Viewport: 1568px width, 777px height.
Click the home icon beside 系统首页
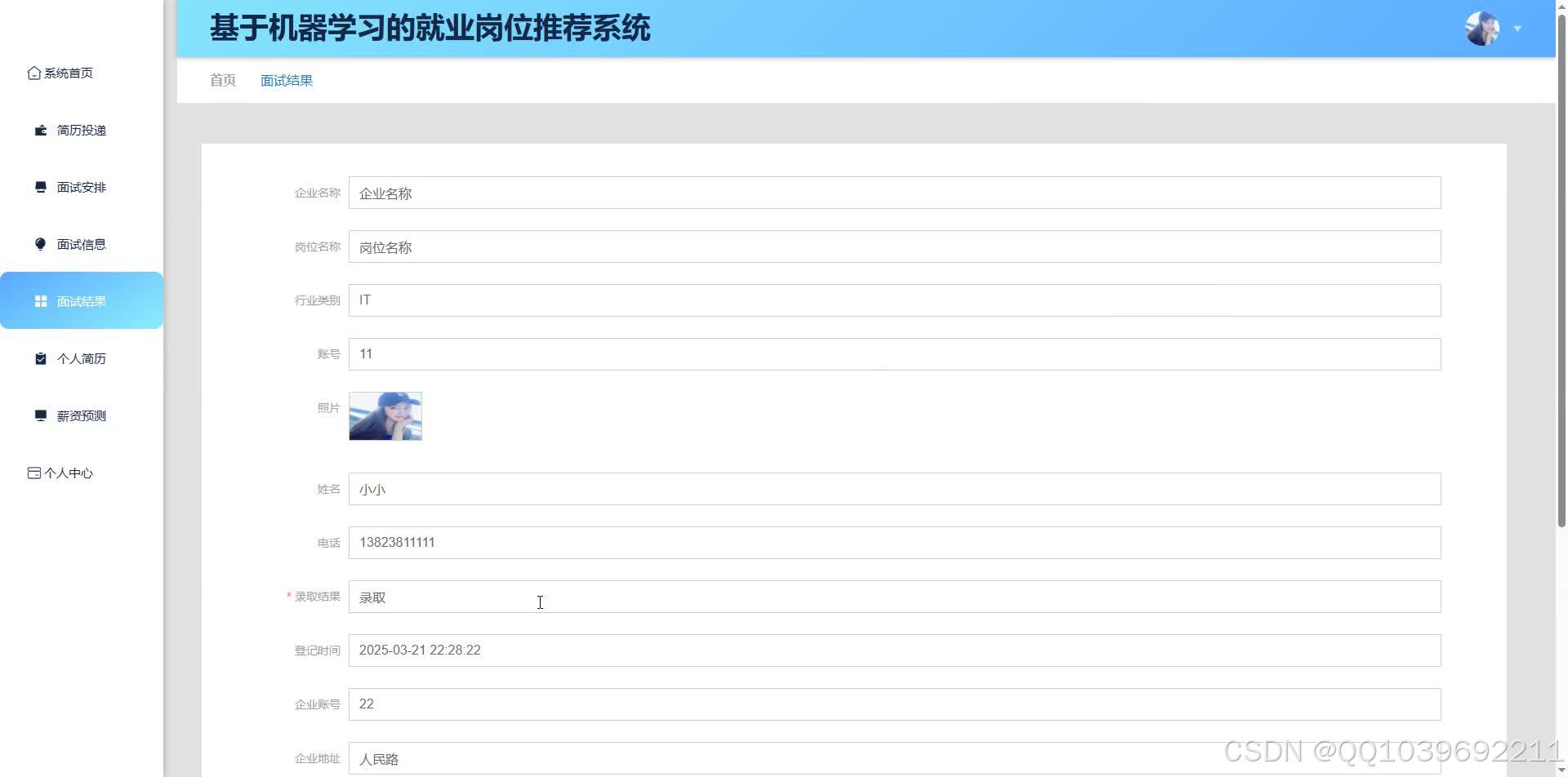34,73
